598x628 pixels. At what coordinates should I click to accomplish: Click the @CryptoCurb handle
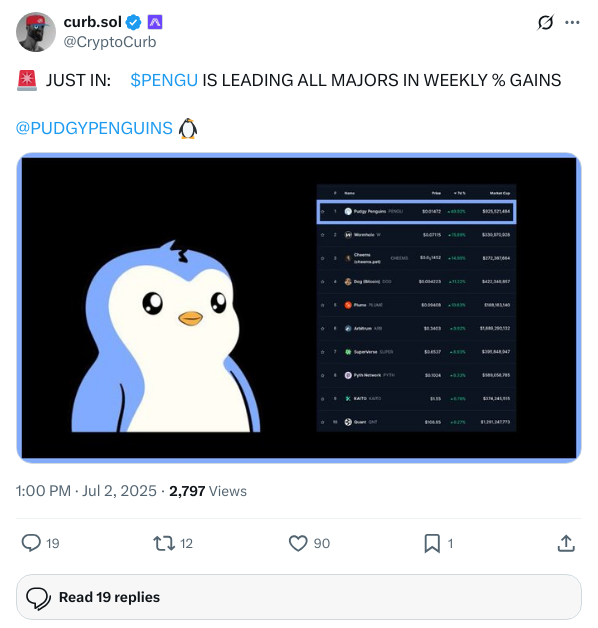tap(110, 42)
